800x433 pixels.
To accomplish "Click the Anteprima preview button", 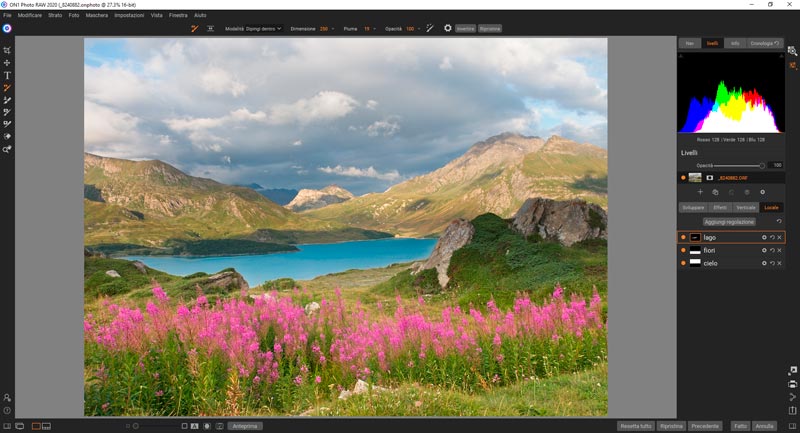I will tap(245, 426).
